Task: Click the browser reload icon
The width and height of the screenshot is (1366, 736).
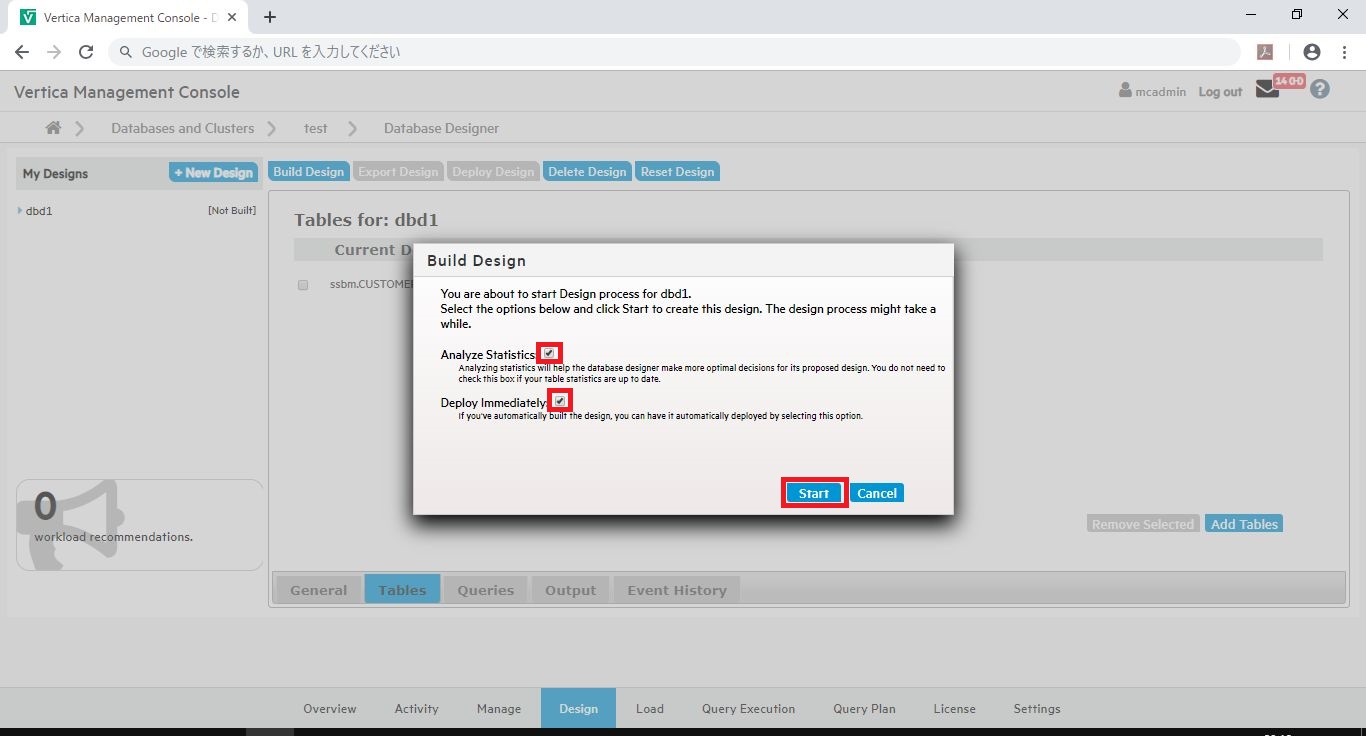Action: point(86,52)
